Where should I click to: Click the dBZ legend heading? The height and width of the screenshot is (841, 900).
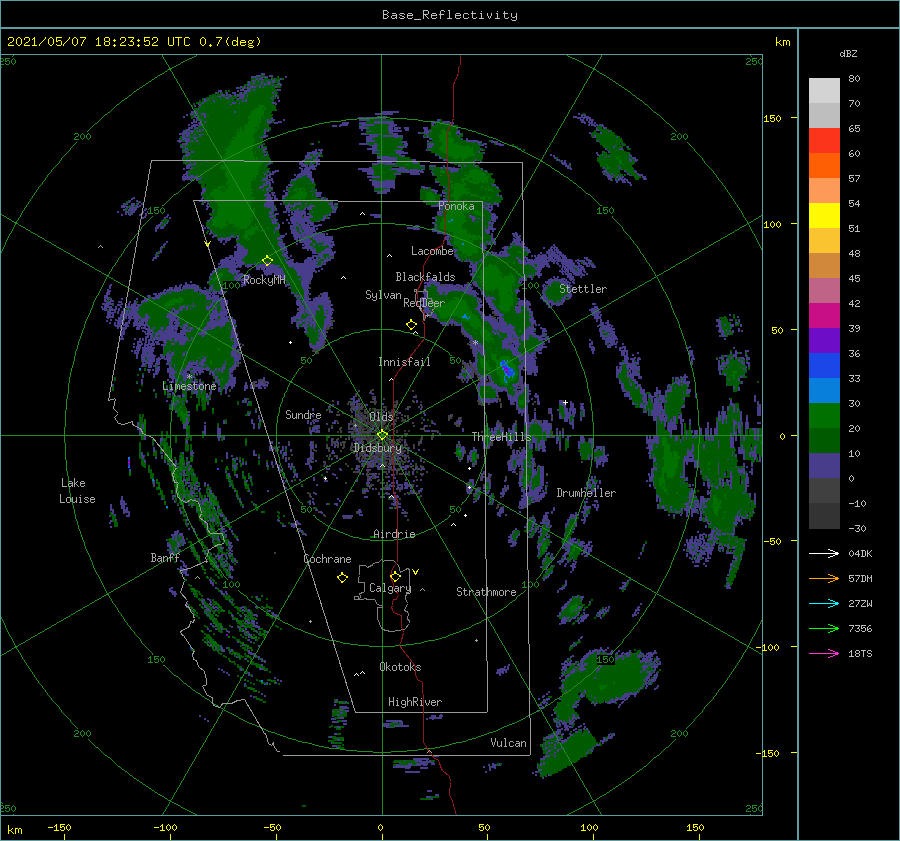coord(848,53)
